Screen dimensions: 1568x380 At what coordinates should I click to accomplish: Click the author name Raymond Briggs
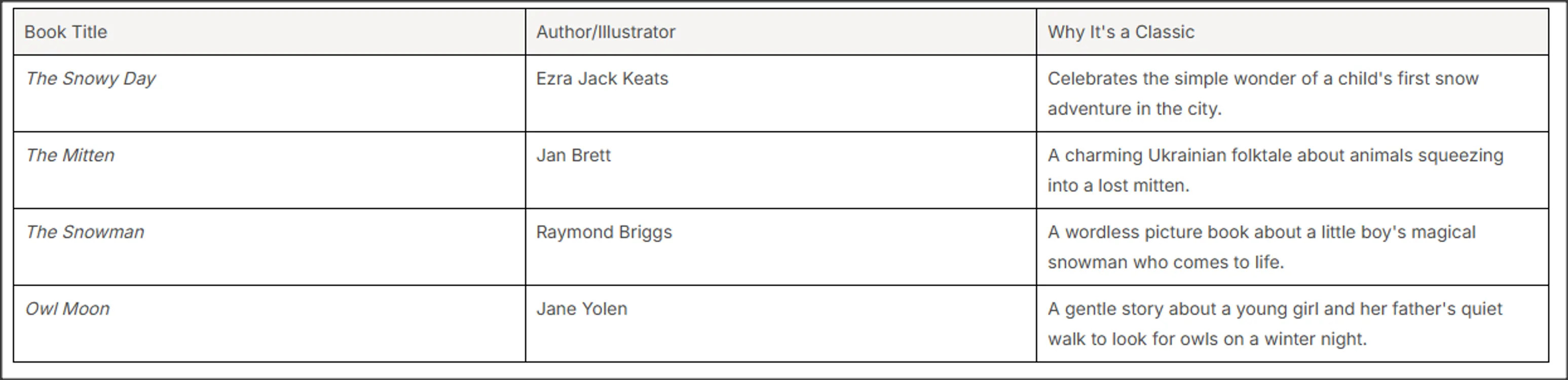(604, 232)
